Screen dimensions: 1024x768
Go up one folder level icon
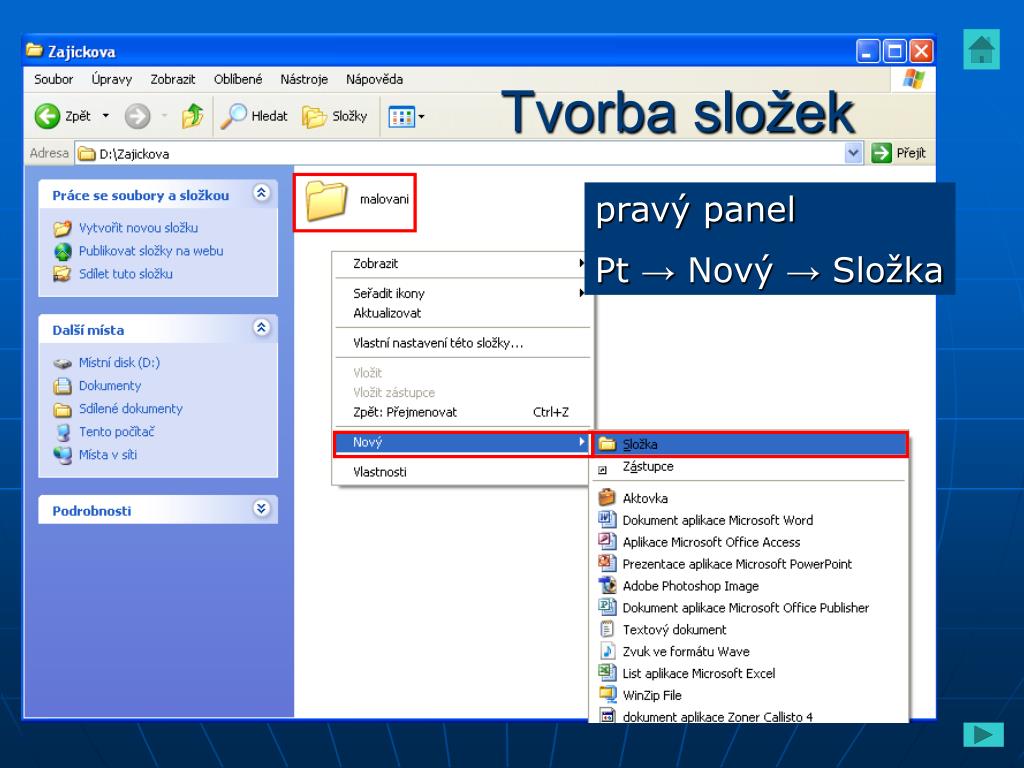click(193, 116)
